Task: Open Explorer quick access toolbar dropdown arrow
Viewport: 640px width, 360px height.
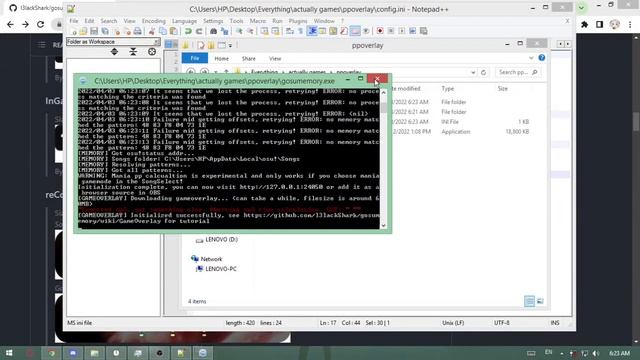Action: 231,45
